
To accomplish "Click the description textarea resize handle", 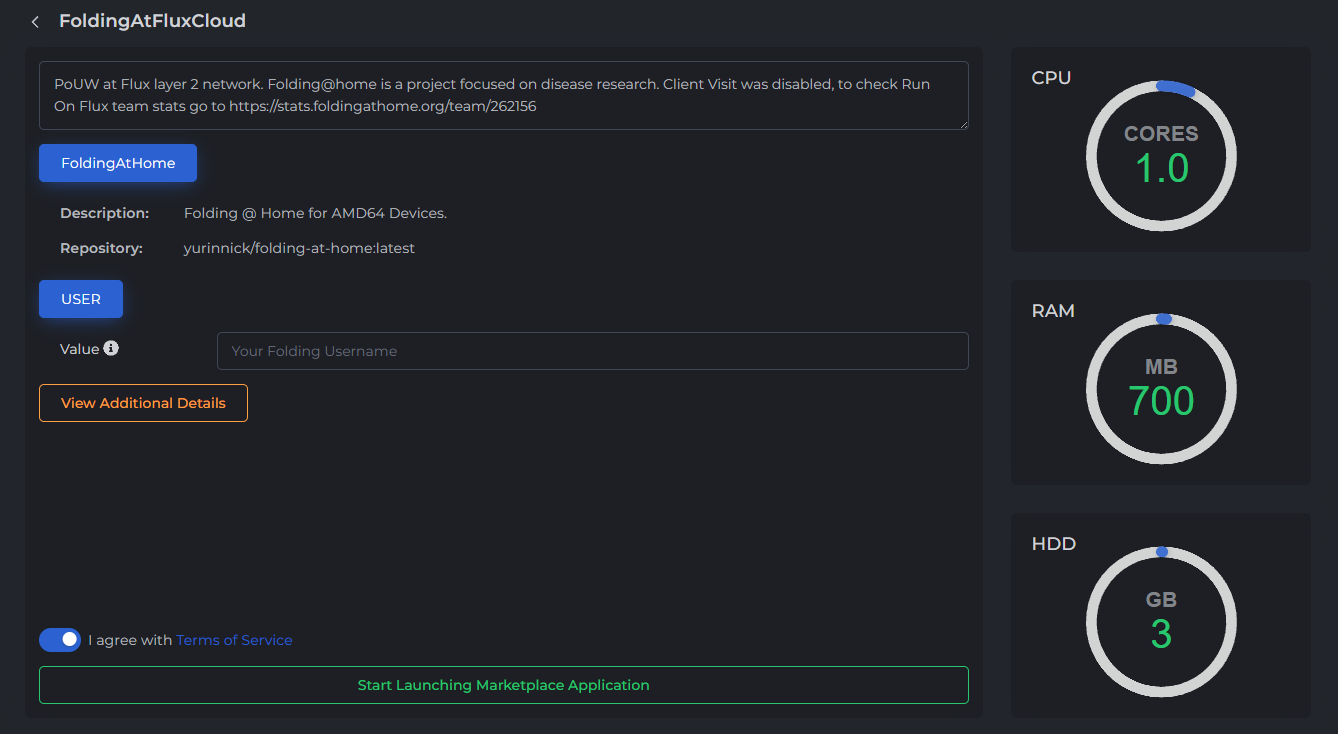I will (x=963, y=124).
